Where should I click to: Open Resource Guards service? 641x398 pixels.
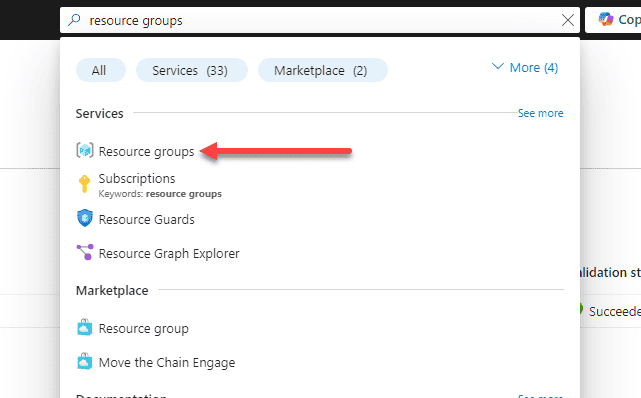(x=147, y=219)
